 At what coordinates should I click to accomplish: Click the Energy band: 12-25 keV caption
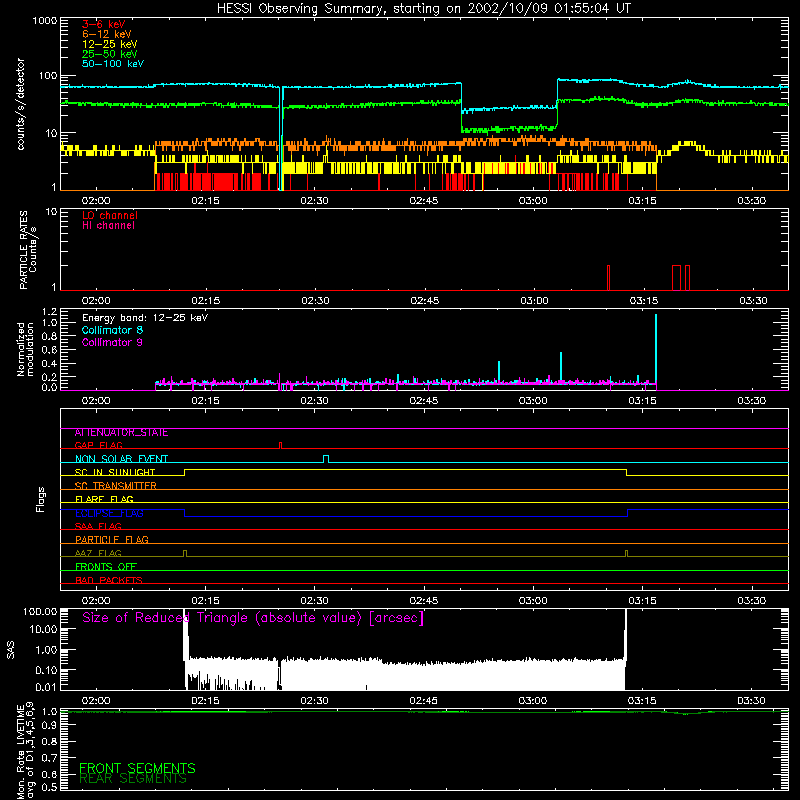[145, 318]
